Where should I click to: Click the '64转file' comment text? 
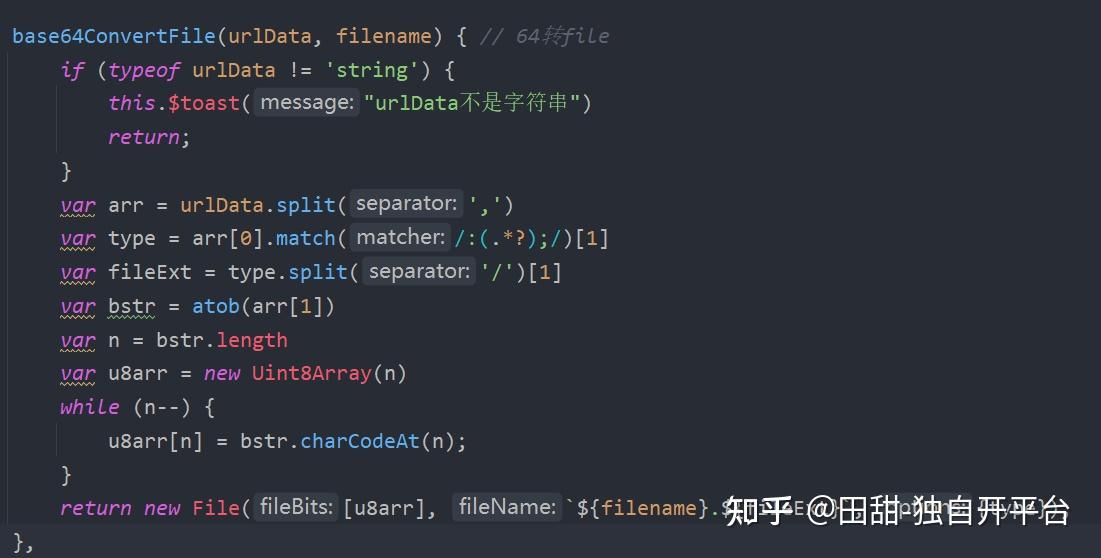pyautogui.click(x=562, y=36)
